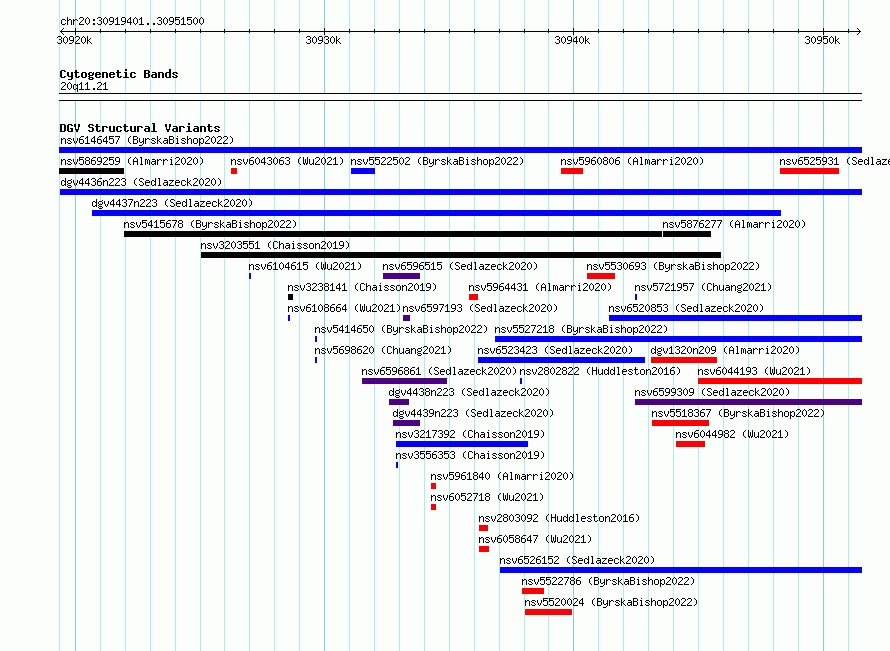Open nsv6058647 (Wu2021) label
The image size is (890, 651).
pyautogui.click(x=535, y=539)
